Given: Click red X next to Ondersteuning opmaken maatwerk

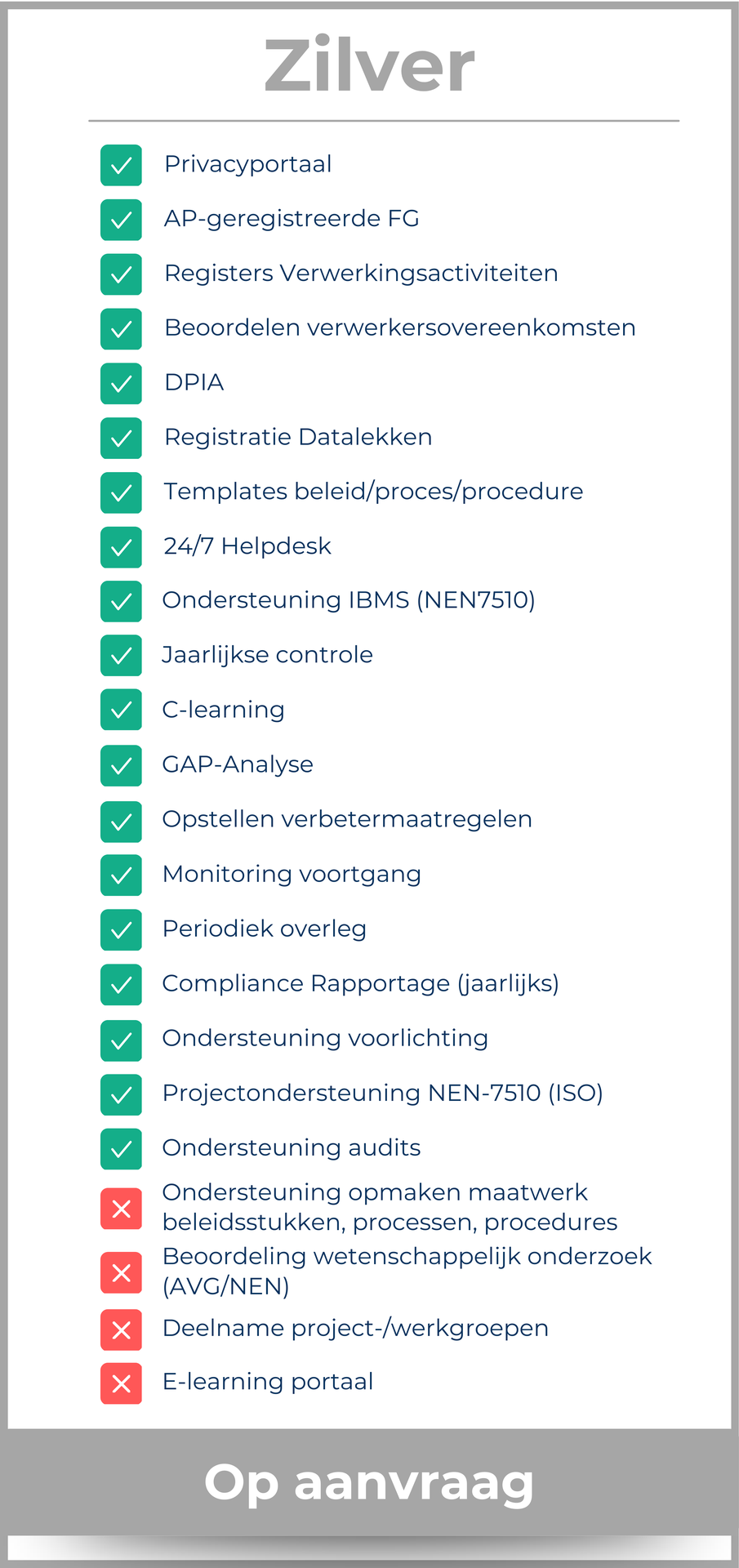Looking at the screenshot, I should coord(121,1209).
